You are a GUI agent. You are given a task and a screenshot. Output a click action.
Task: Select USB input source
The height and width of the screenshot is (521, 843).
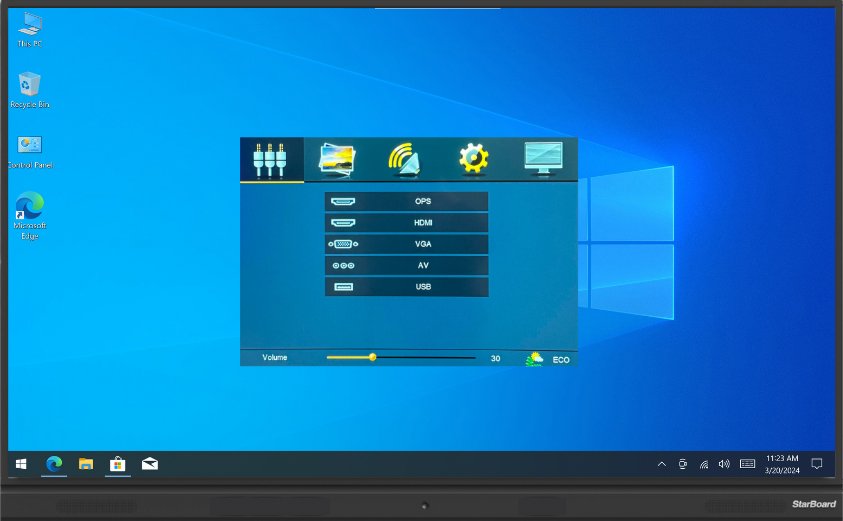(407, 287)
